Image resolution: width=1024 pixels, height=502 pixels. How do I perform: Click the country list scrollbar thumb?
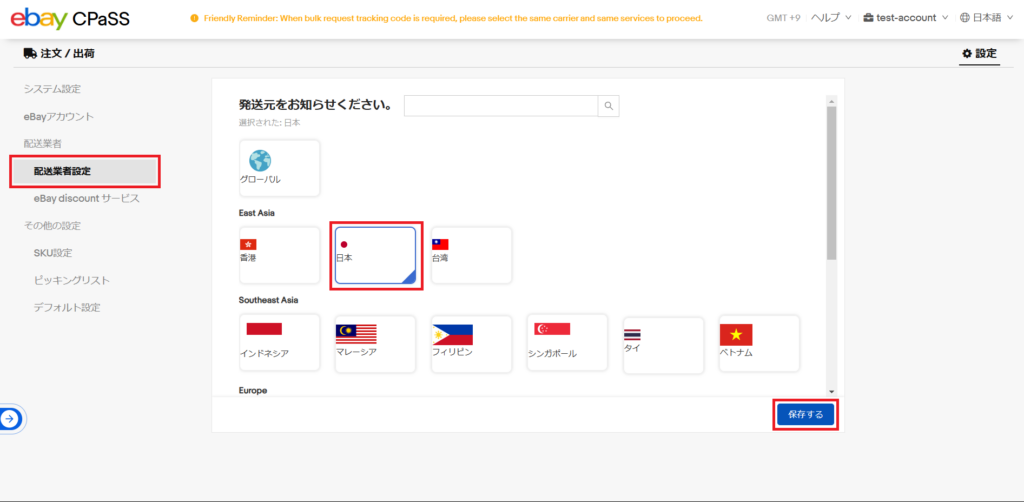coord(831,183)
